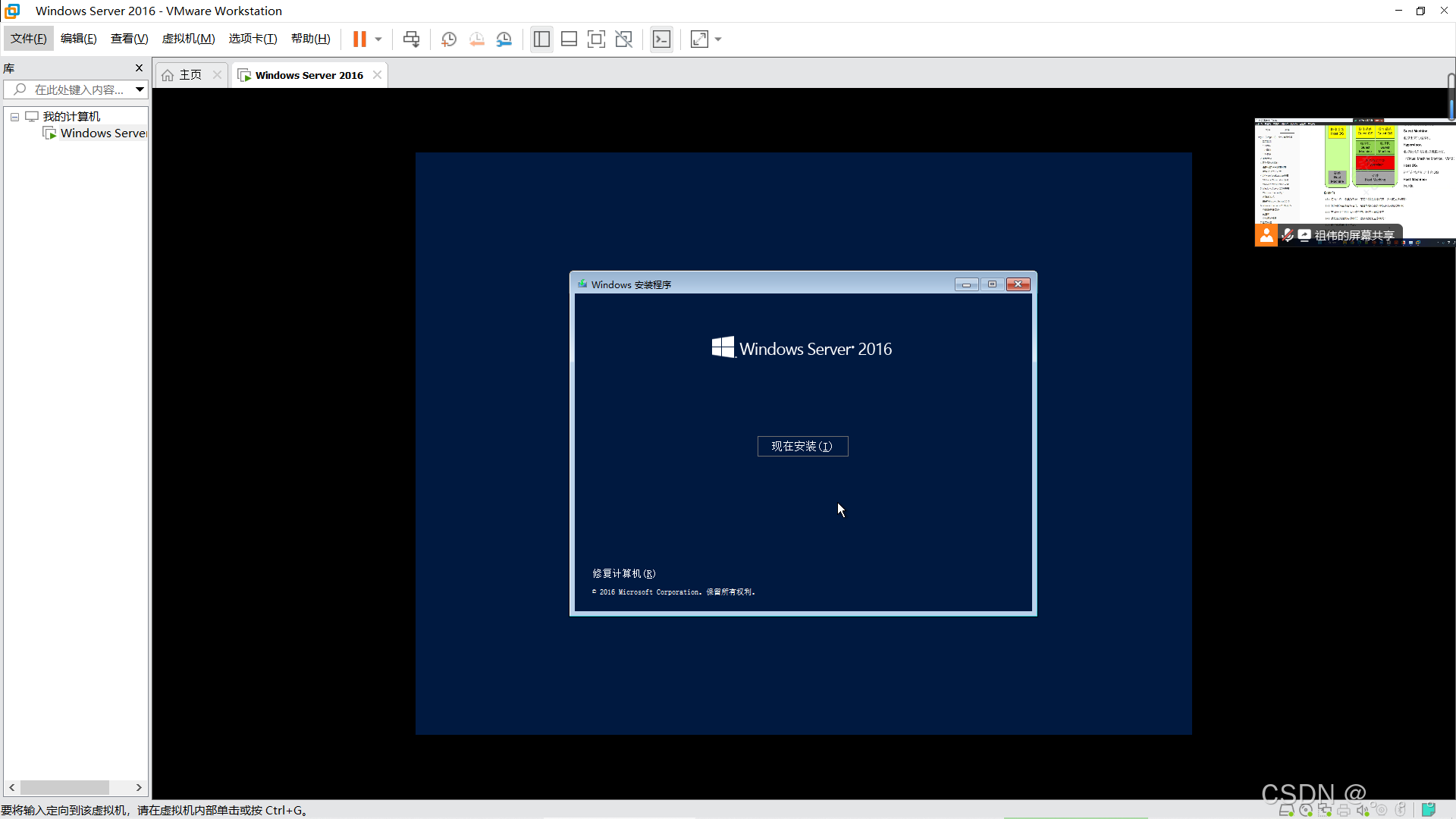Open the 虚拟机(M) menu
Viewport: 1456px width, 819px height.
(x=188, y=39)
